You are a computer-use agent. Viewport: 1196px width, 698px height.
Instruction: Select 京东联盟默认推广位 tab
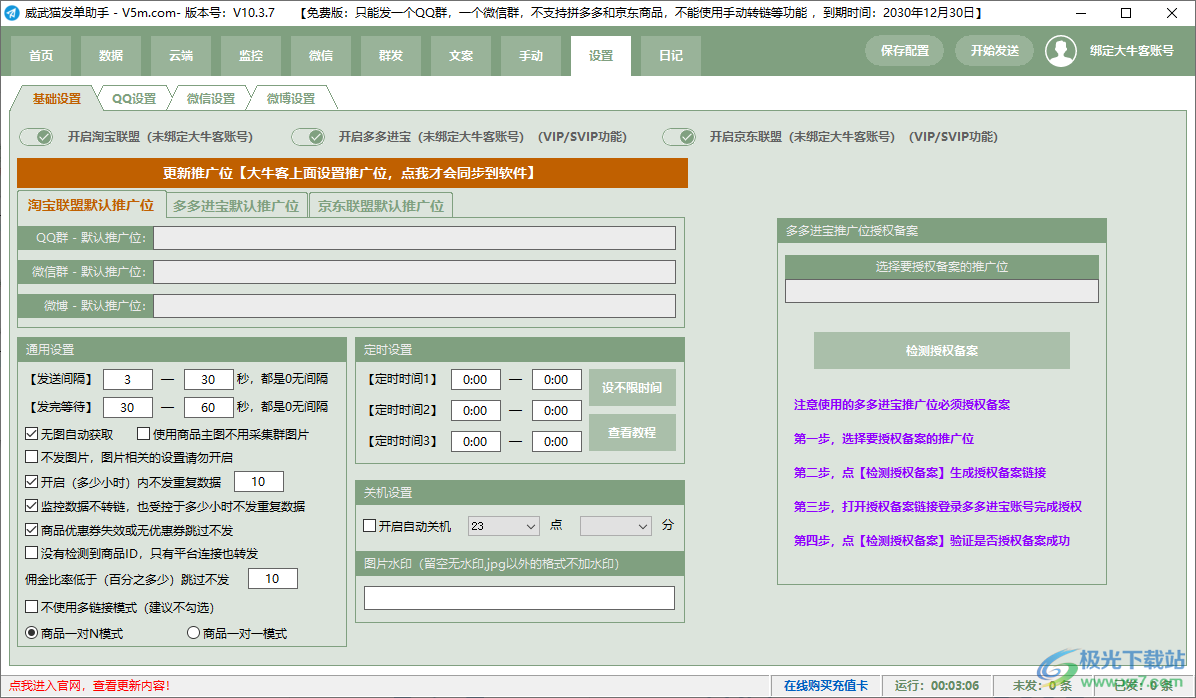381,206
